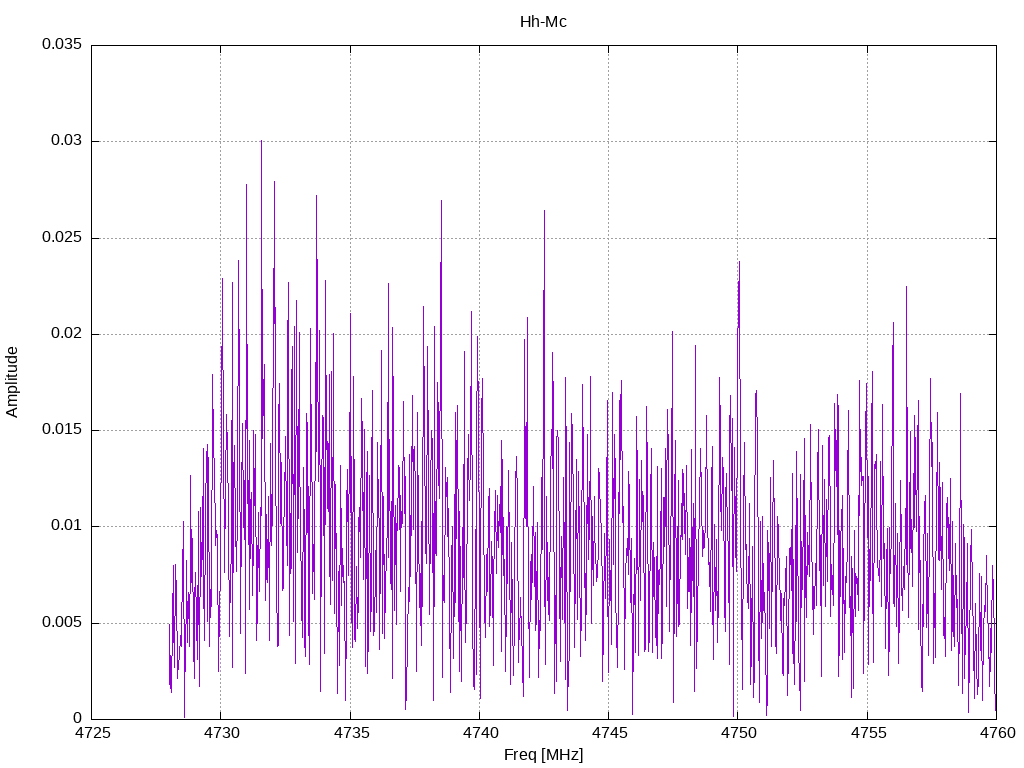Click the x-axis tick label 4755
The width and height of the screenshot is (1024, 768).
pyautogui.click(x=869, y=733)
